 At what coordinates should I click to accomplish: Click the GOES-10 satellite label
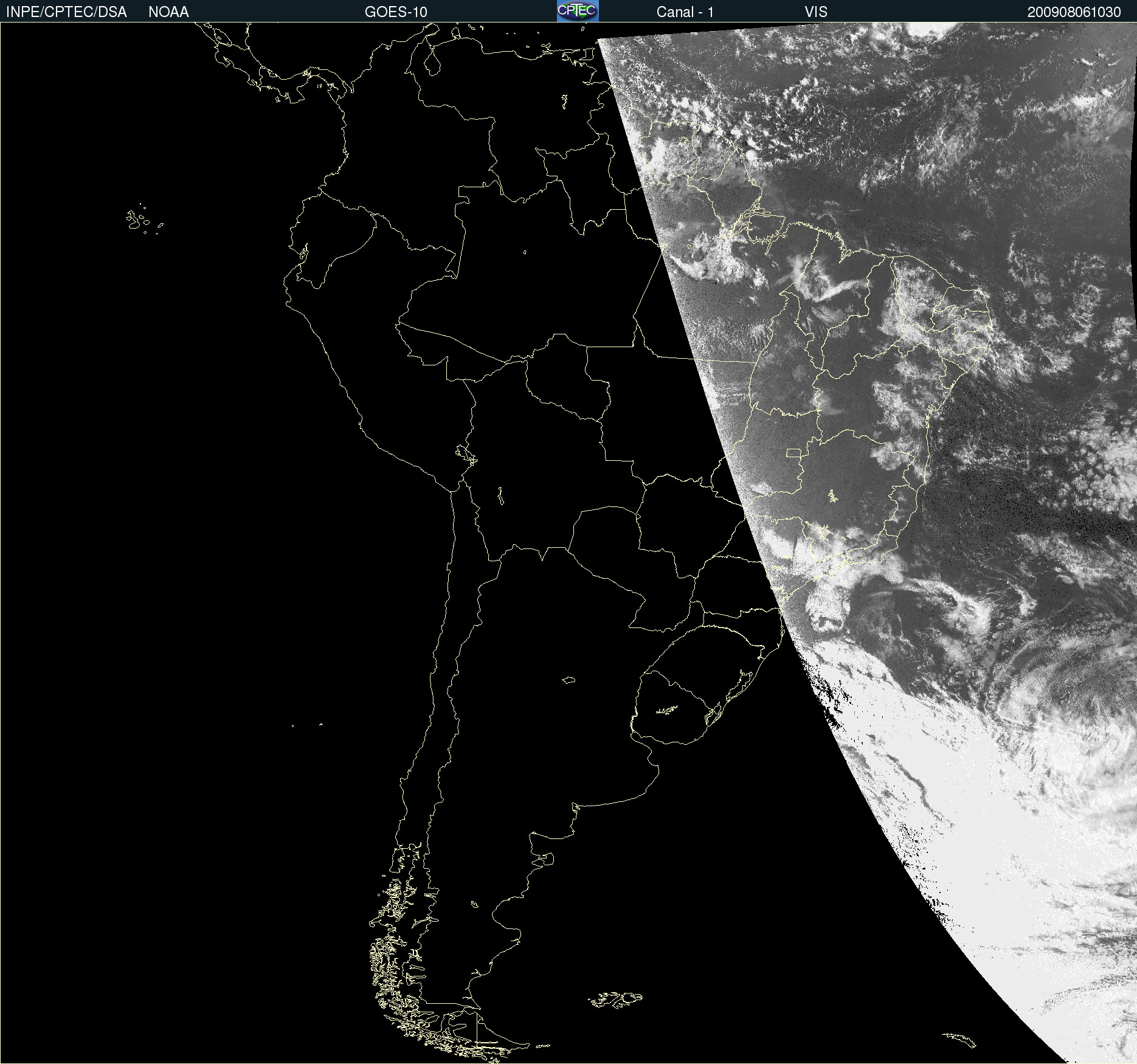[396, 12]
